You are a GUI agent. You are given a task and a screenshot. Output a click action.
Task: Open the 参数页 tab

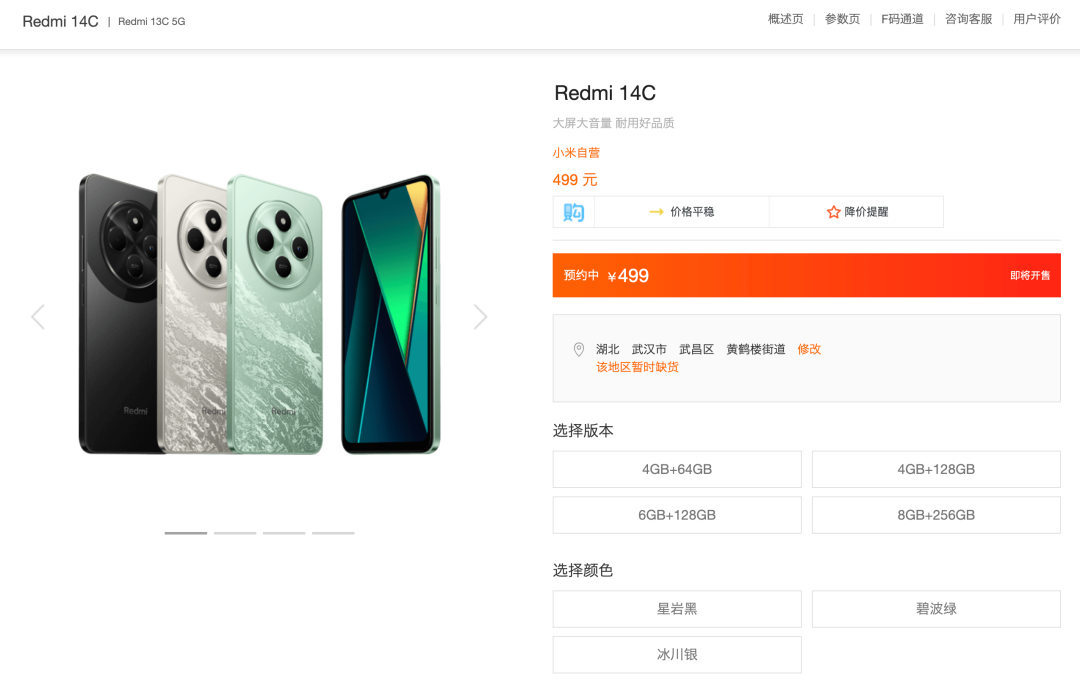pos(842,19)
